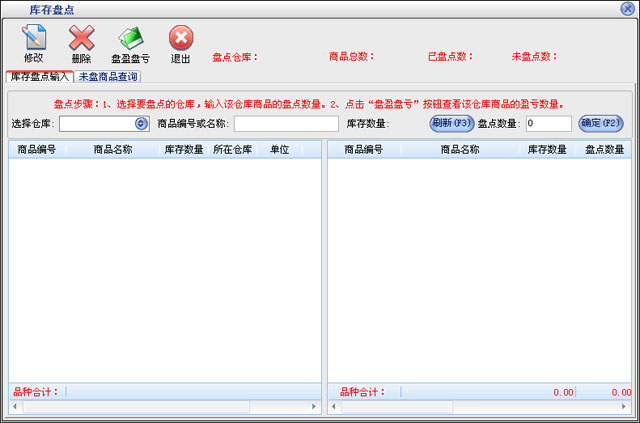Screen dimensions: 640x423
Task: Click right table 商品名称 column header
Action: [x=460, y=150]
